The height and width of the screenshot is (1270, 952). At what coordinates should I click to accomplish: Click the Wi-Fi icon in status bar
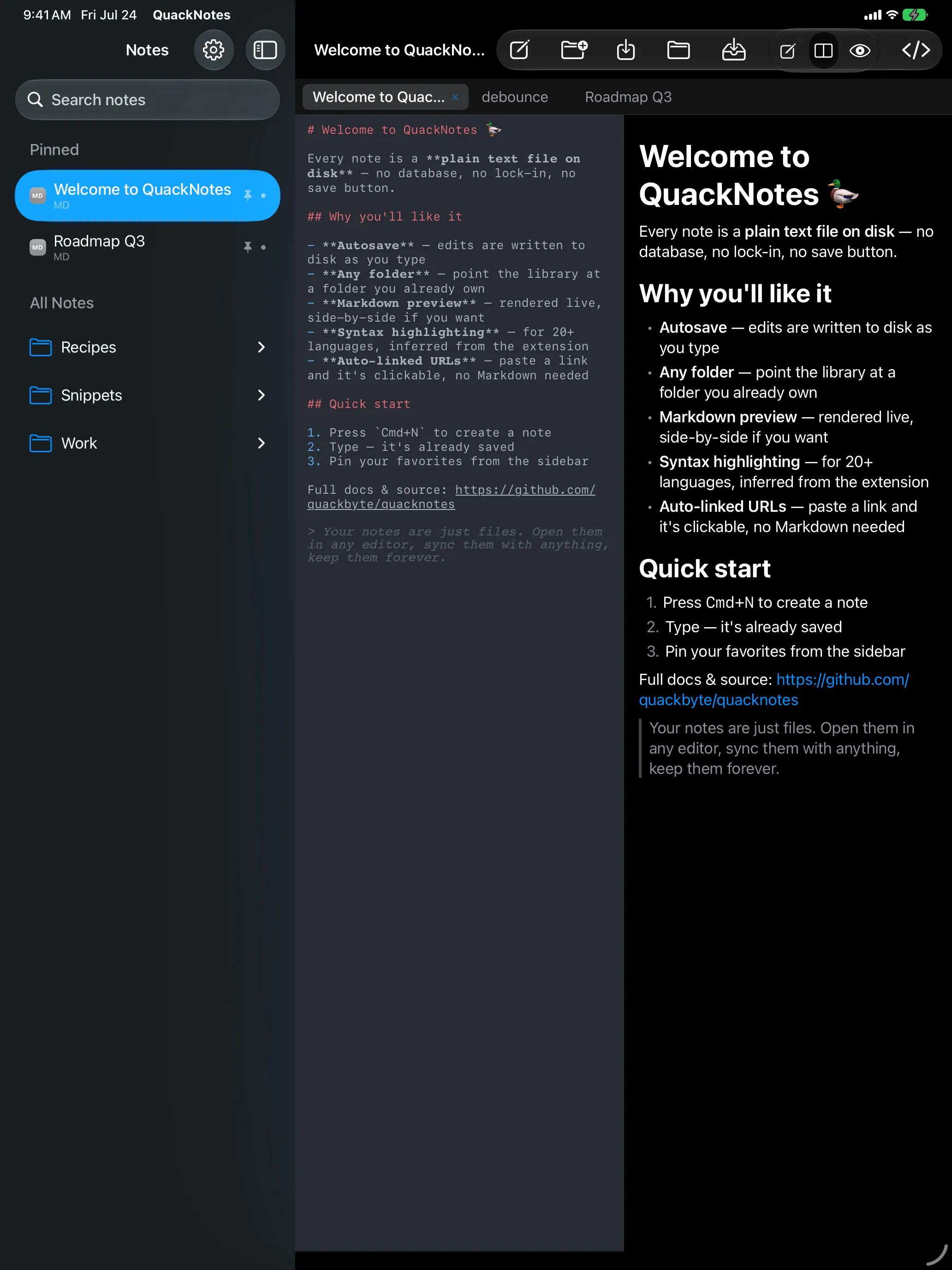point(892,16)
